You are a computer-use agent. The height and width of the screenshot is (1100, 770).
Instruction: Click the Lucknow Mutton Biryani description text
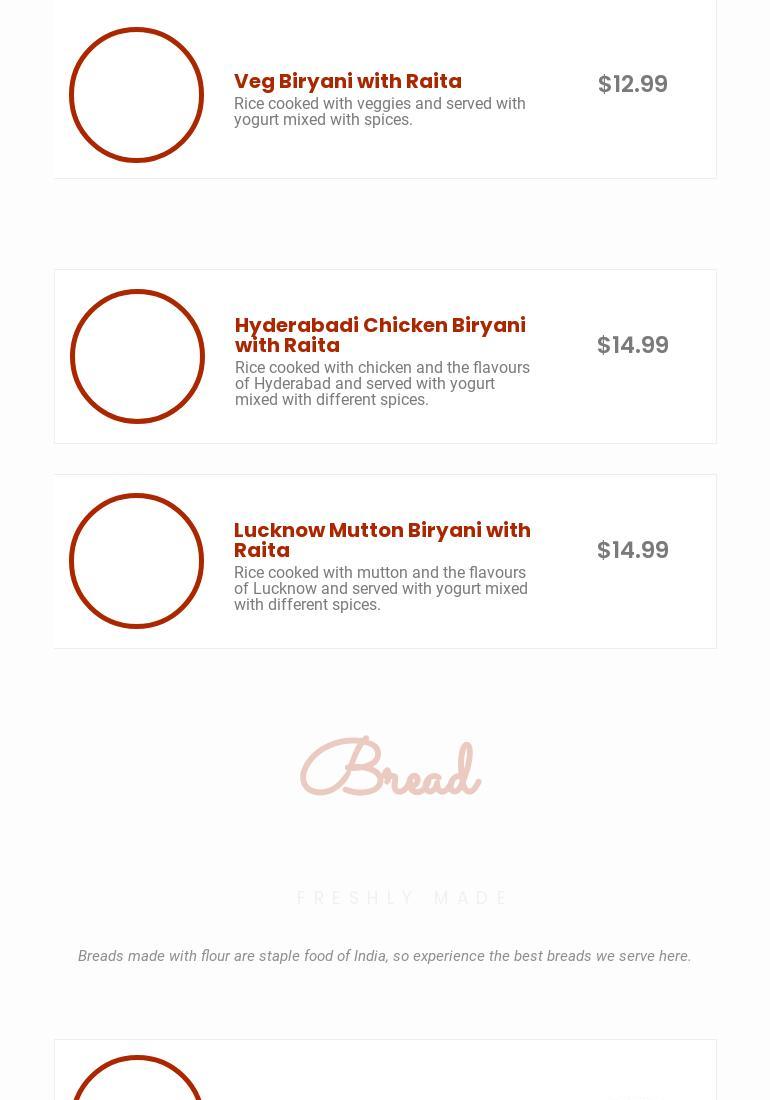(x=381, y=589)
